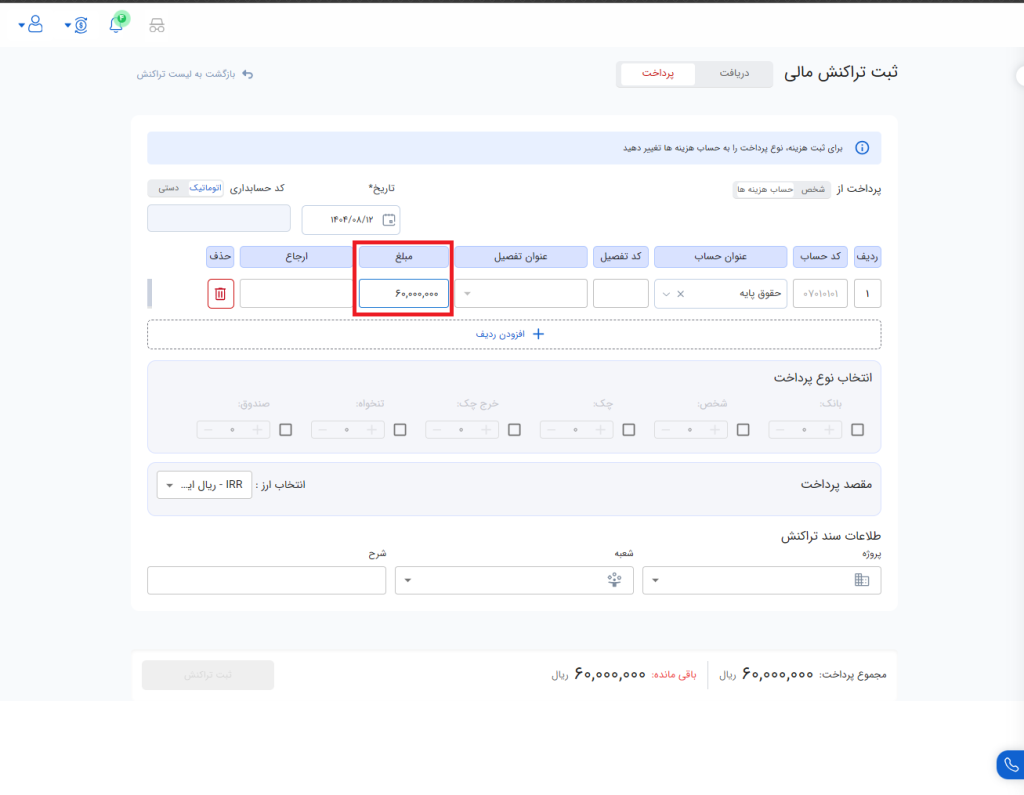The image size is (1024, 795).
Task: Click the مبلغ amount input field
Action: 404,294
